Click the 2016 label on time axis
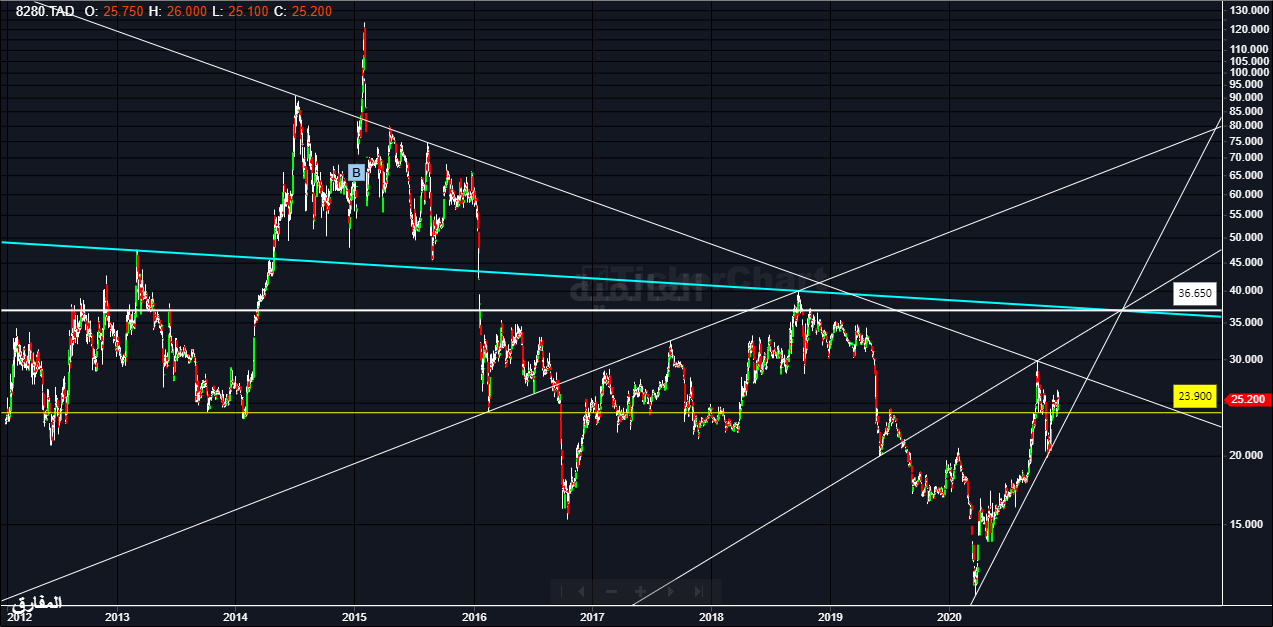1273x627 pixels. [x=474, y=617]
